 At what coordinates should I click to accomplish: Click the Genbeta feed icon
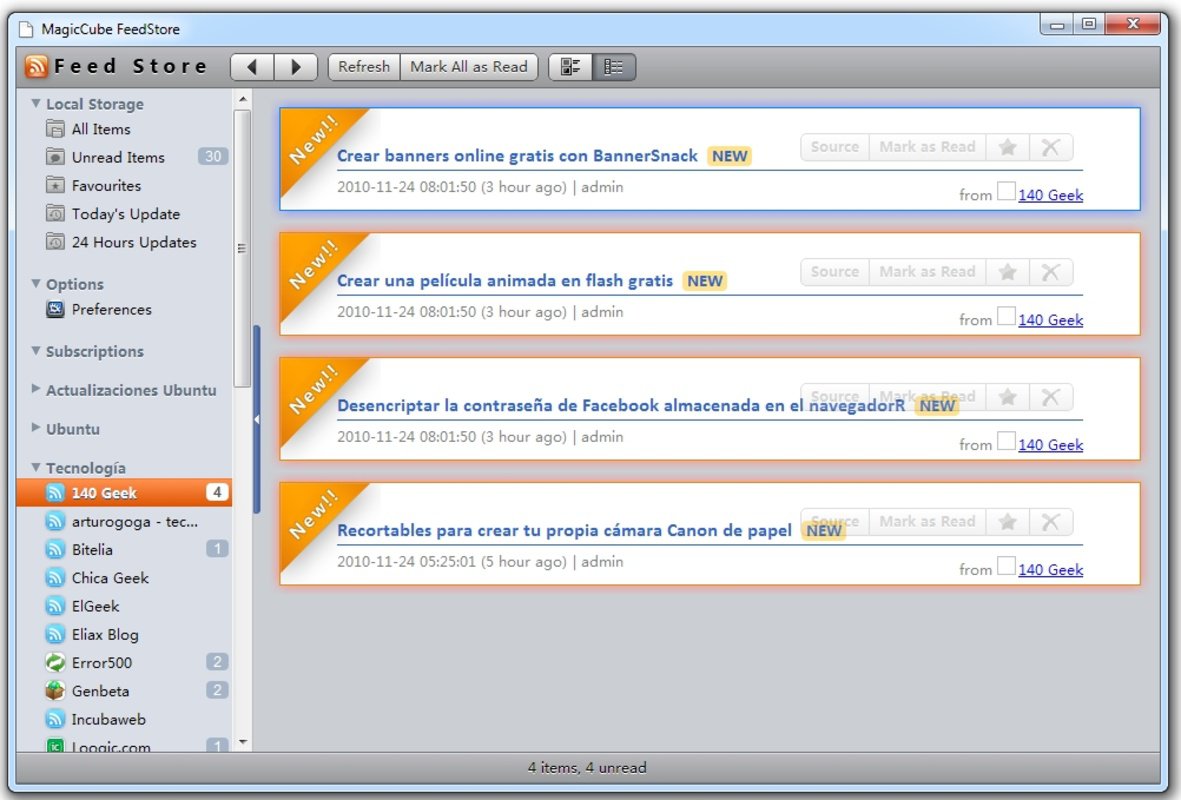pyautogui.click(x=55, y=691)
